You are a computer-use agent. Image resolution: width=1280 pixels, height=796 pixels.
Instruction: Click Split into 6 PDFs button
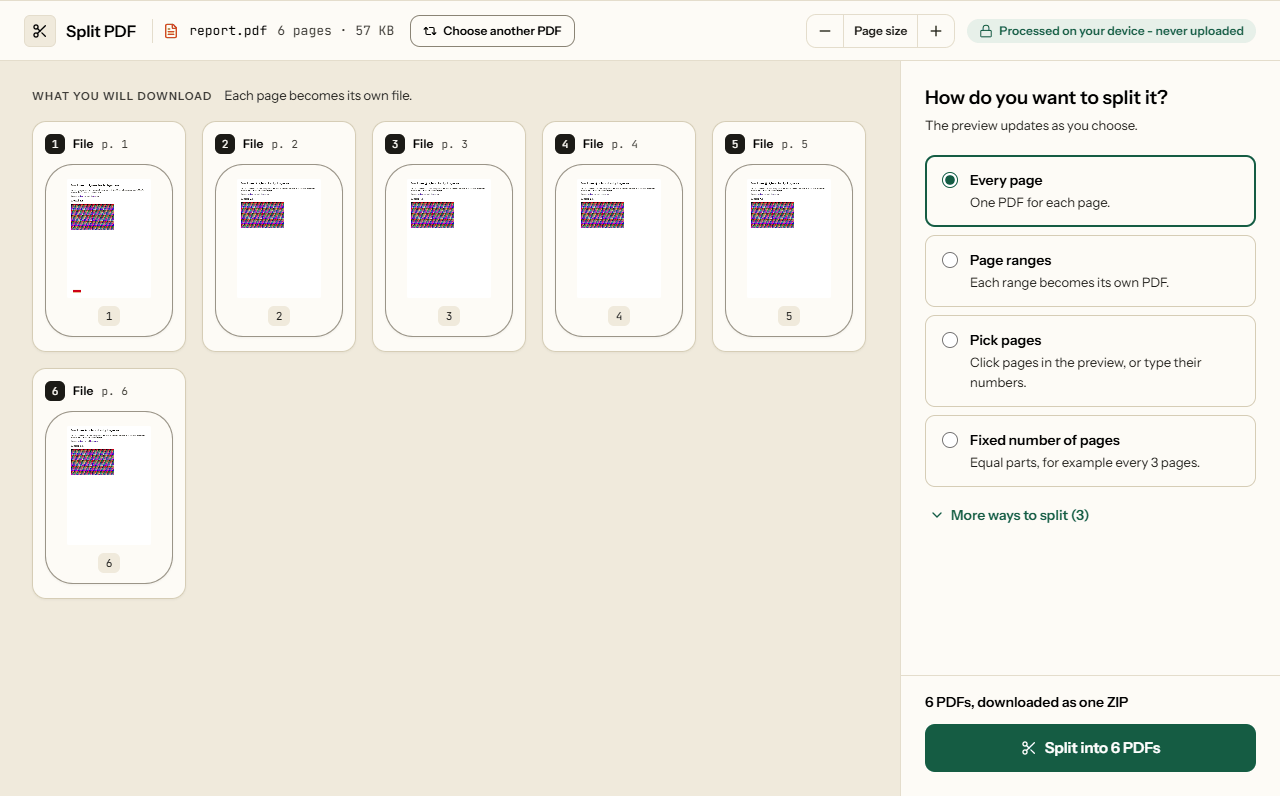click(x=1090, y=748)
